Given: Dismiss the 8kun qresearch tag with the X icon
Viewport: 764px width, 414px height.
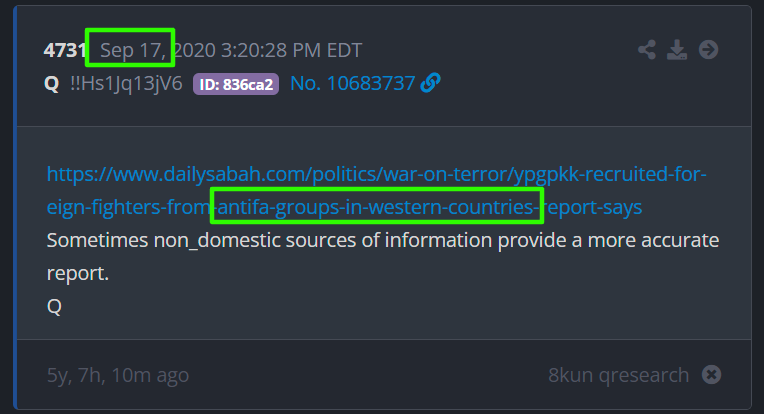Looking at the screenshot, I should [x=711, y=375].
